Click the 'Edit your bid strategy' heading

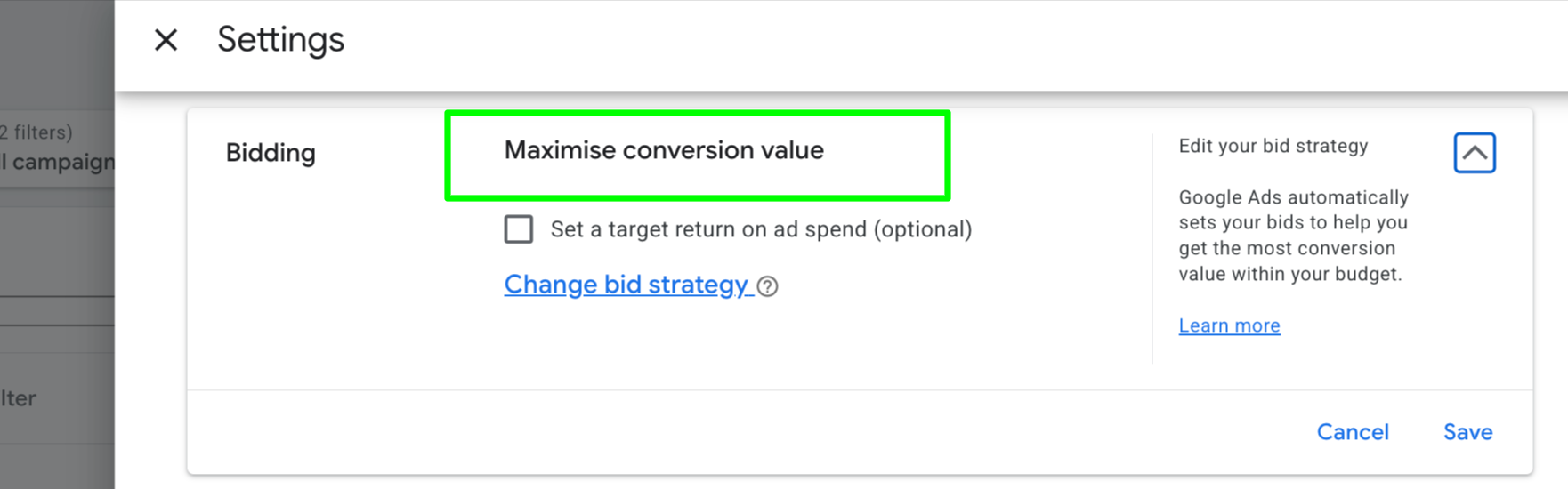(1273, 146)
